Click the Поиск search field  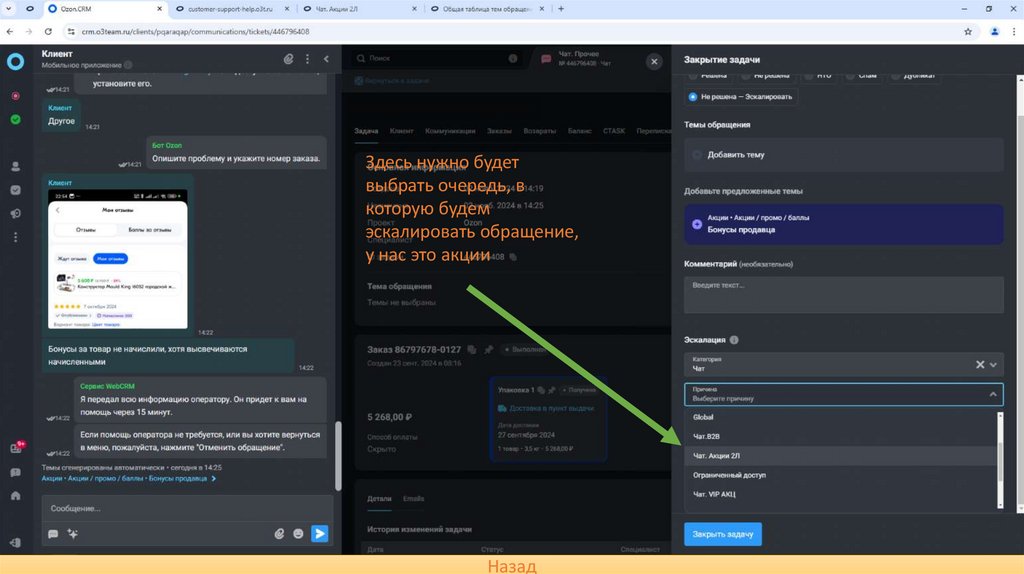point(438,59)
